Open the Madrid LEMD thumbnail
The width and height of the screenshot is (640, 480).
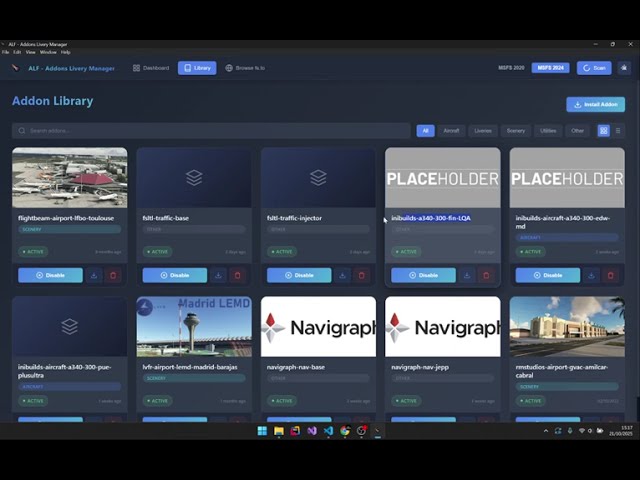coord(194,327)
